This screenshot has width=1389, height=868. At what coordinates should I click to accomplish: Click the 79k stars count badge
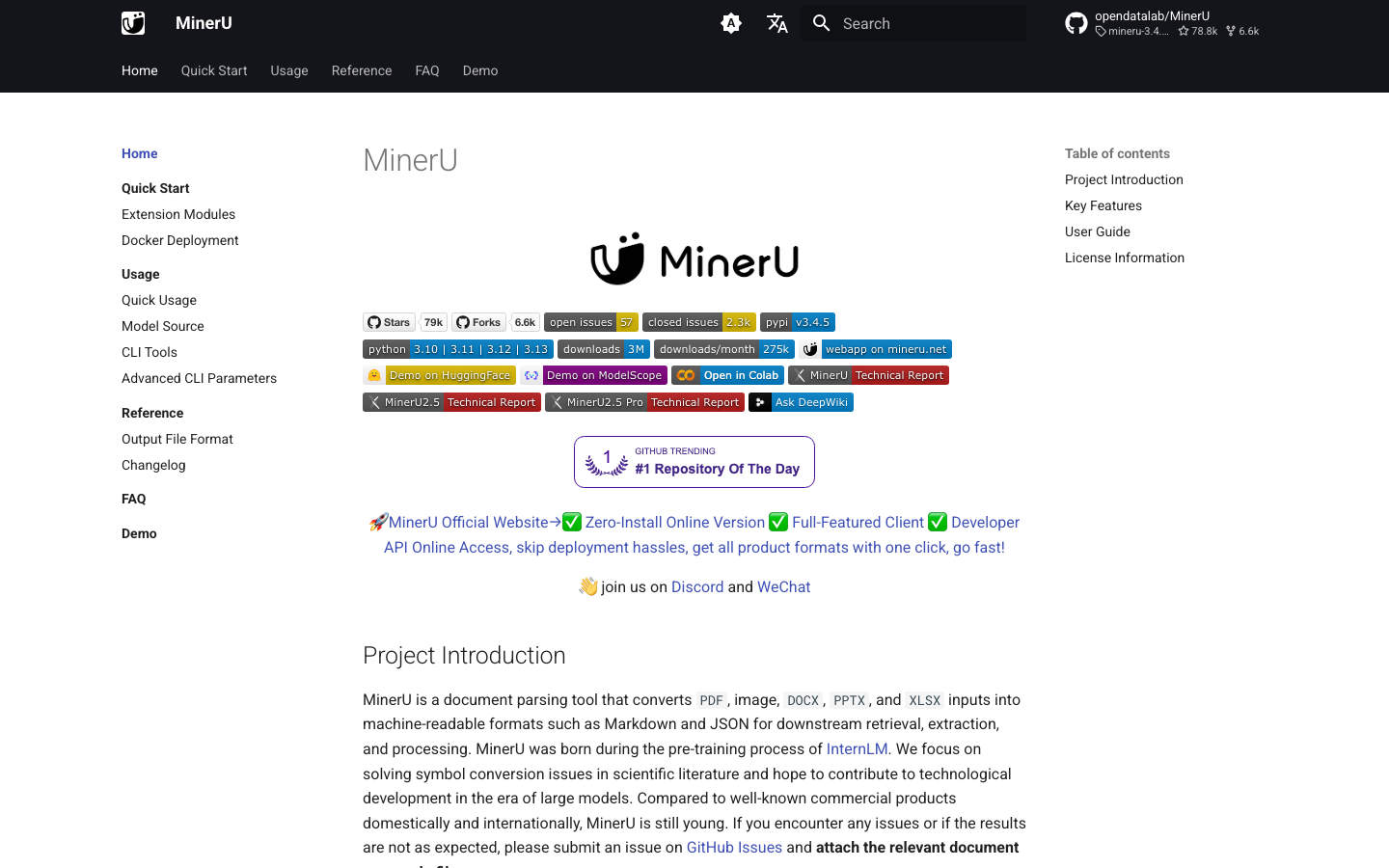[x=434, y=322]
